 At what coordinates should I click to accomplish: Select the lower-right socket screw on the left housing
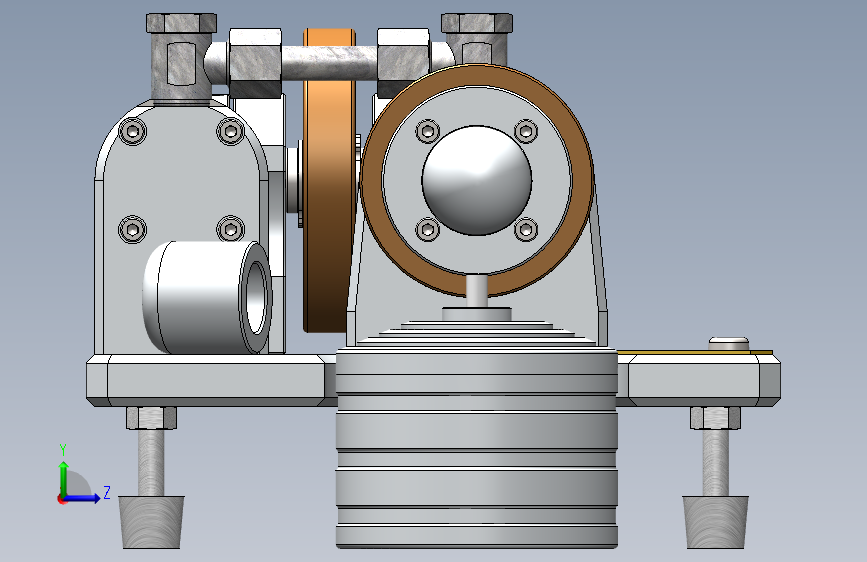[230, 228]
